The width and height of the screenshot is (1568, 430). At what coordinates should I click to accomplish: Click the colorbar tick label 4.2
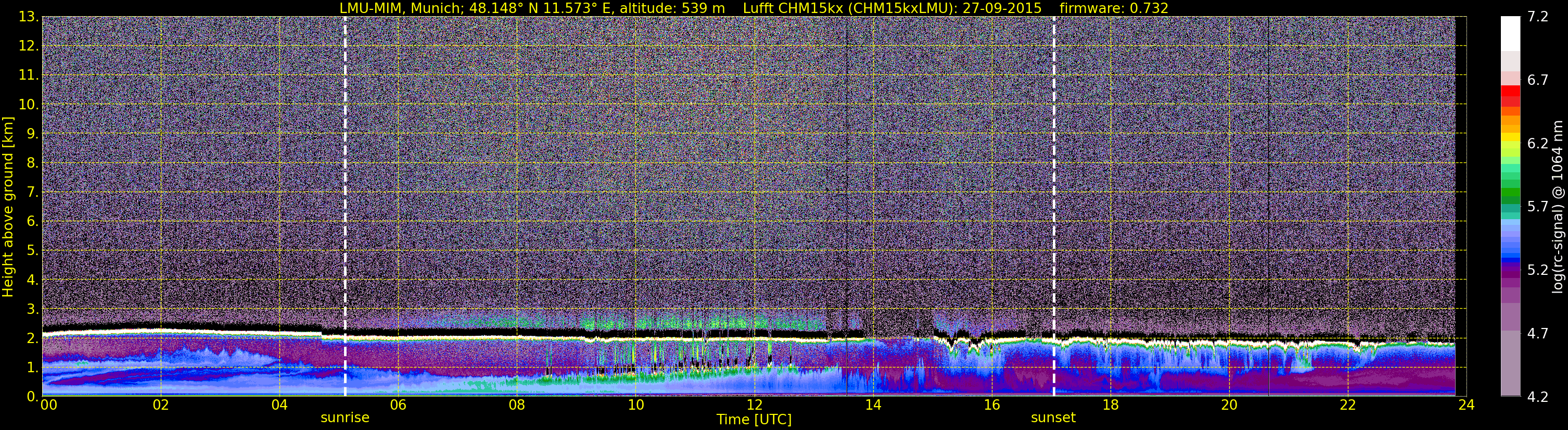click(x=1538, y=397)
